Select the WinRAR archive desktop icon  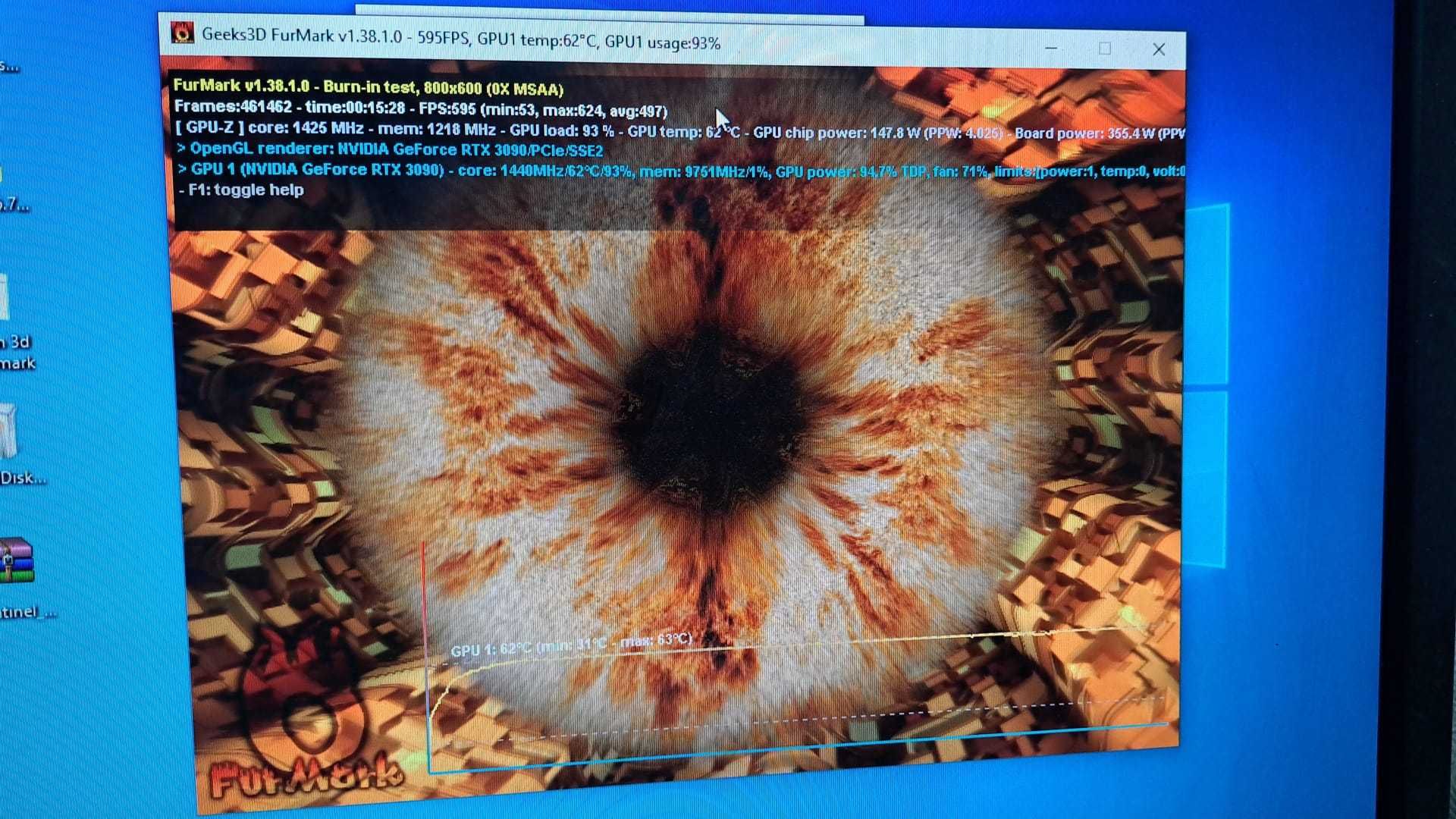(x=16, y=560)
